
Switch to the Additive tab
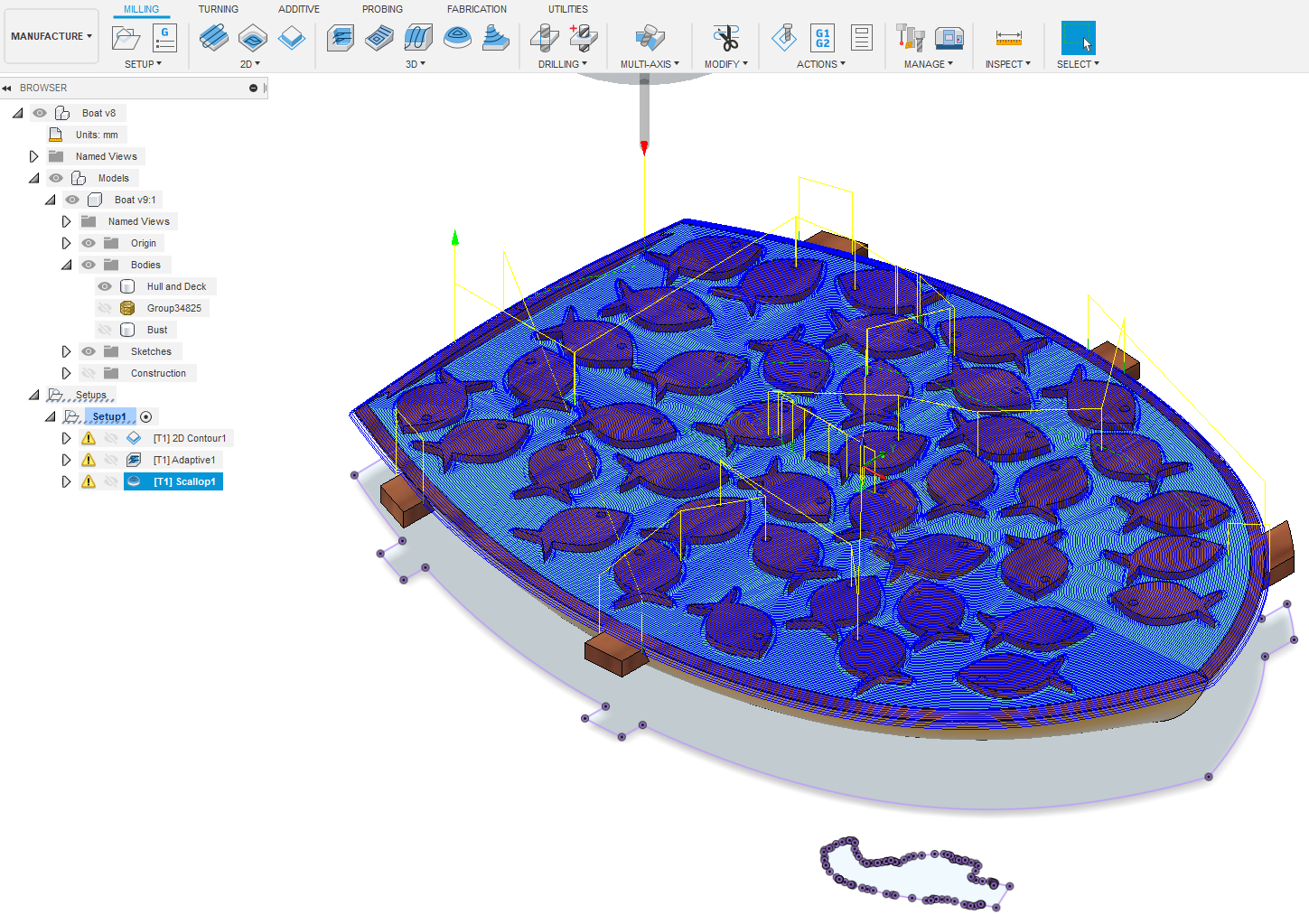[299, 9]
